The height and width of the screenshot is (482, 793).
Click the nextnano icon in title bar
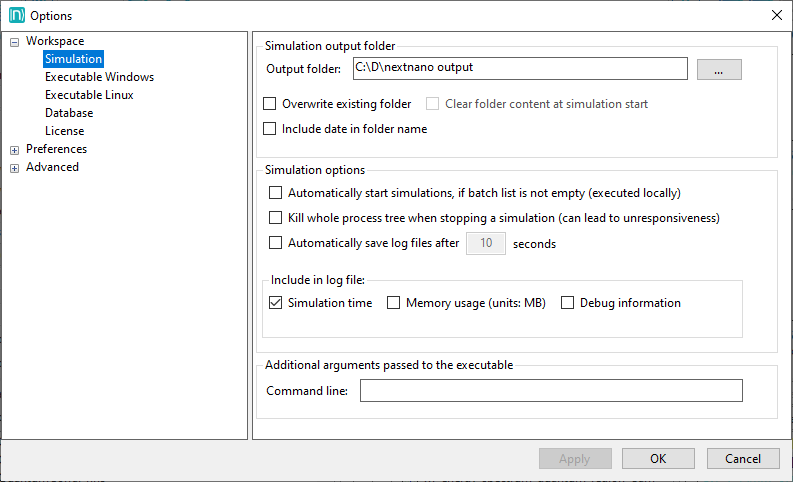(x=16, y=15)
